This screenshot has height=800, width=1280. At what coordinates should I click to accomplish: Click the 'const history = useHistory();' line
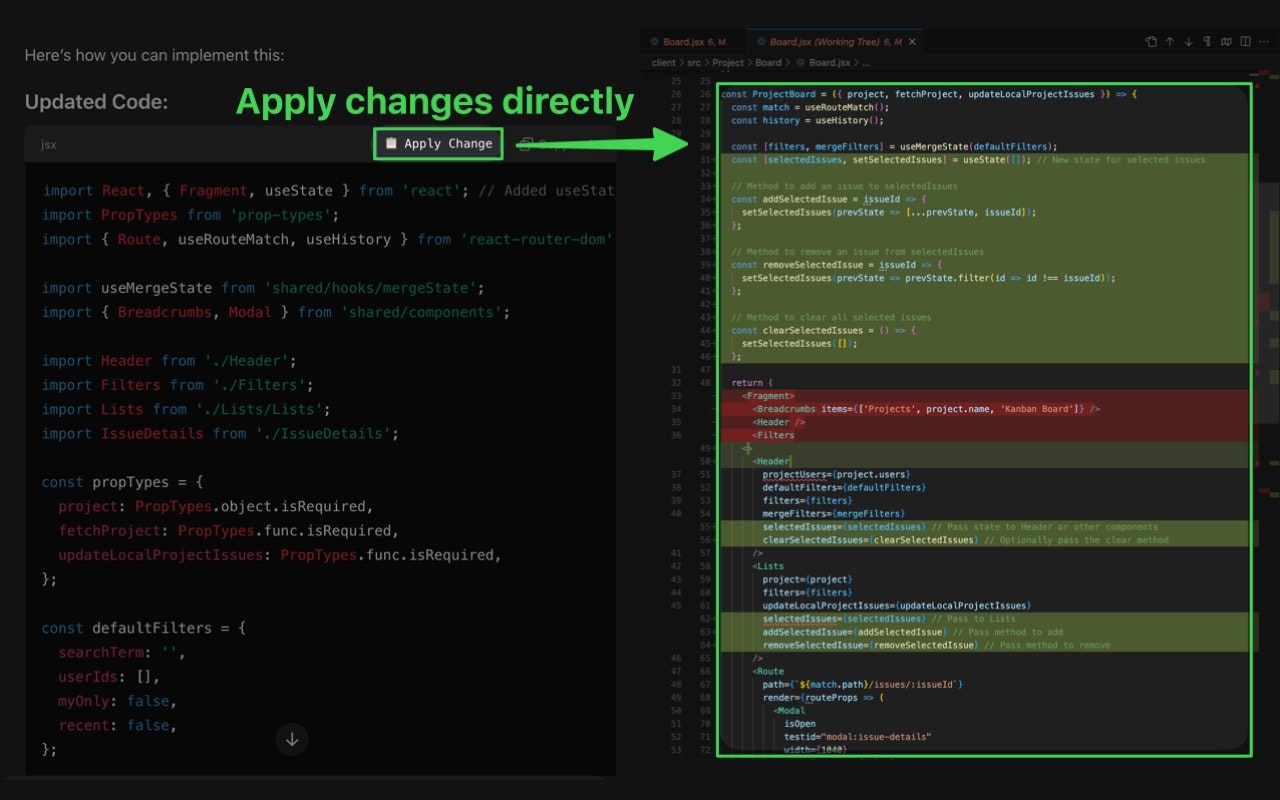(807, 120)
